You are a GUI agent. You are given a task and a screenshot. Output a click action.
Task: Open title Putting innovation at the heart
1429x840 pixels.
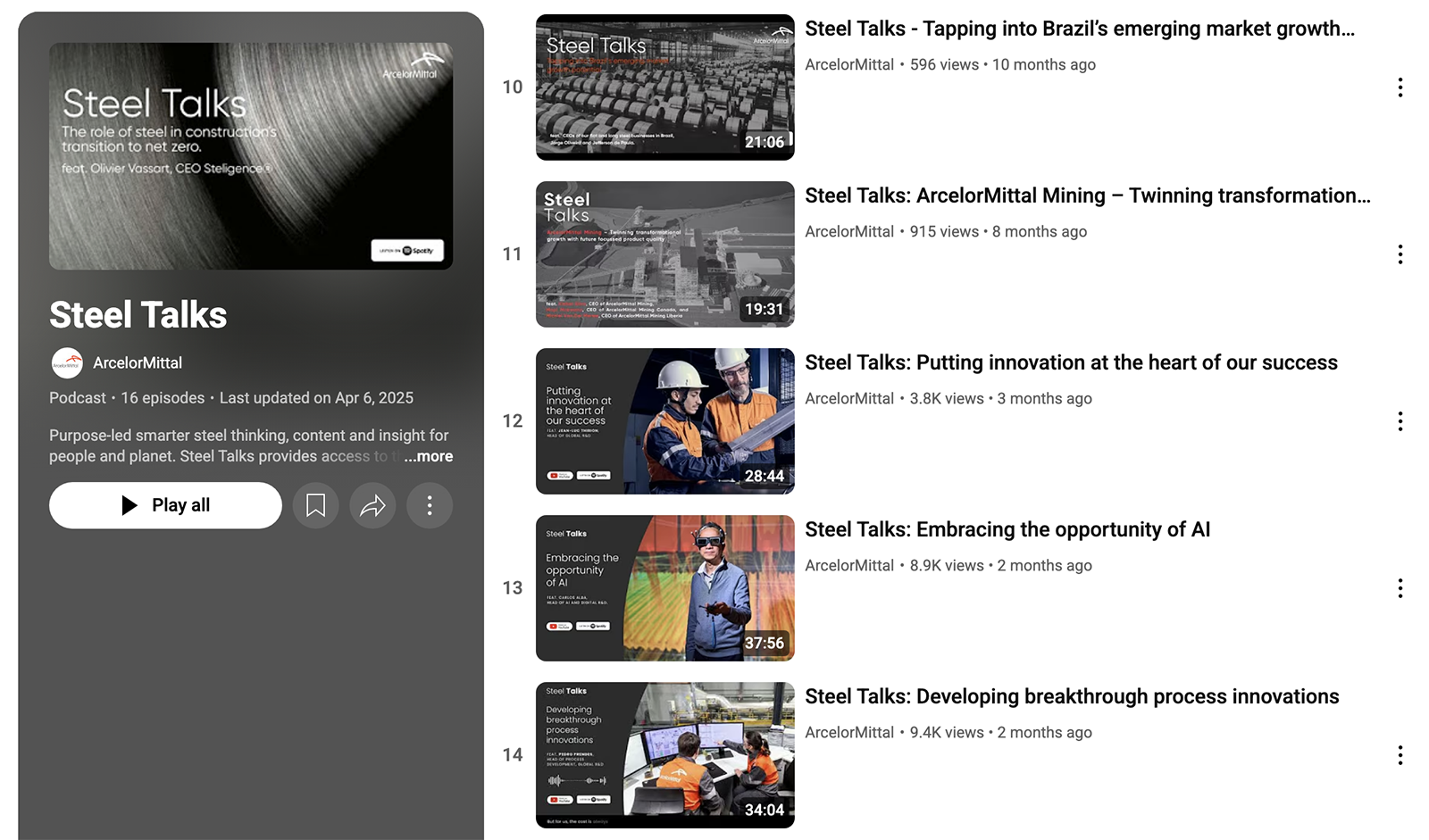coord(1071,362)
